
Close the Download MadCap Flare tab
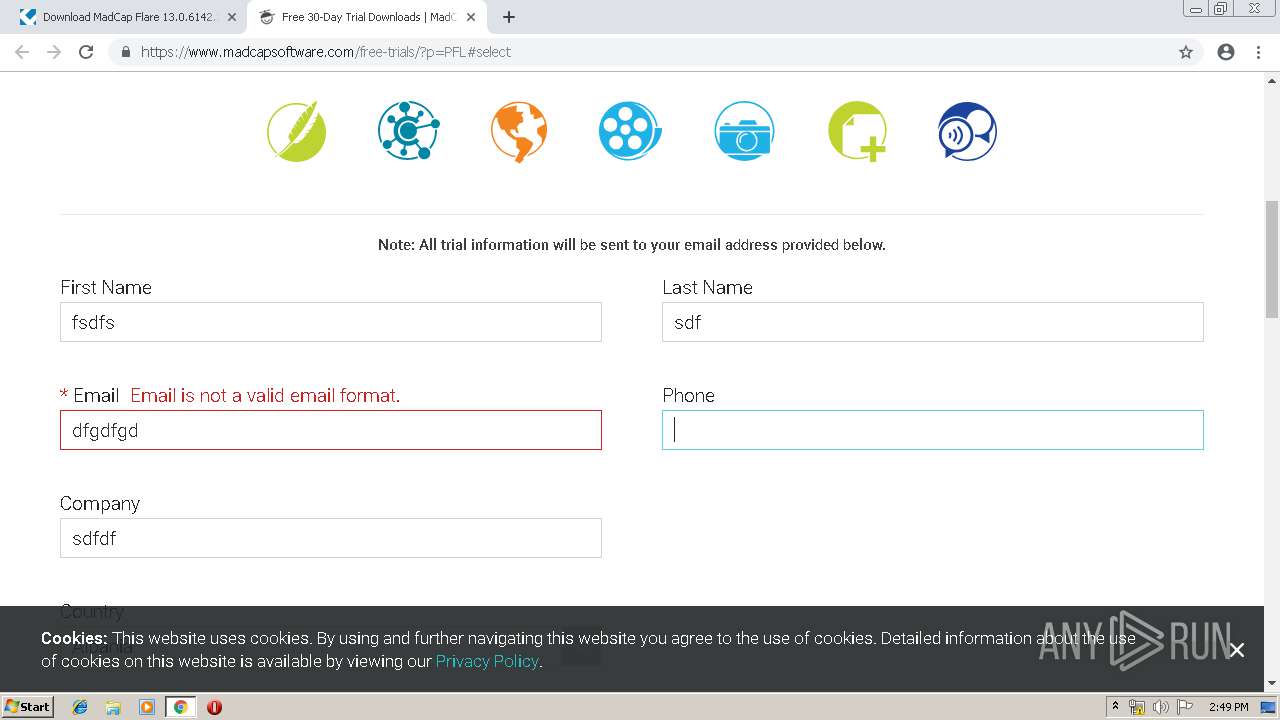[232, 17]
